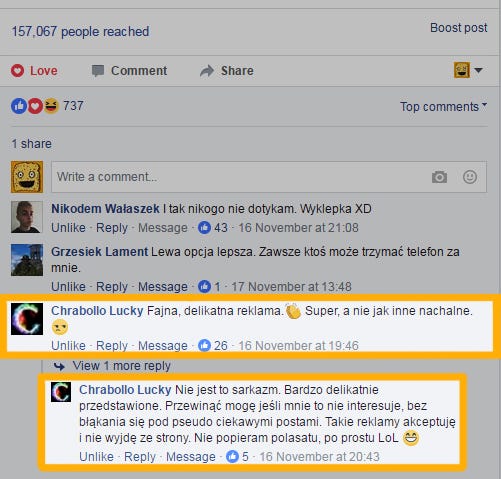Screen dimensions: 501x479
Task: Click the Share arrow icon
Action: tap(207, 71)
